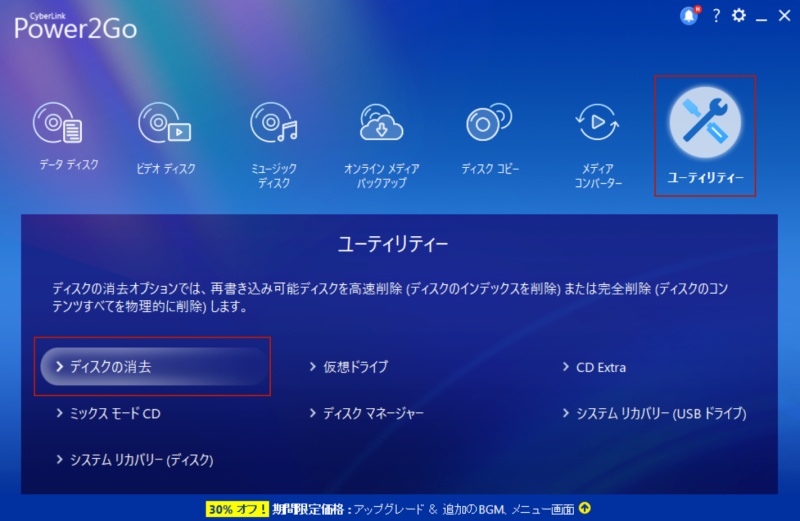Open ディスク マネージャー disc manager
The image size is (800, 521).
366,413
